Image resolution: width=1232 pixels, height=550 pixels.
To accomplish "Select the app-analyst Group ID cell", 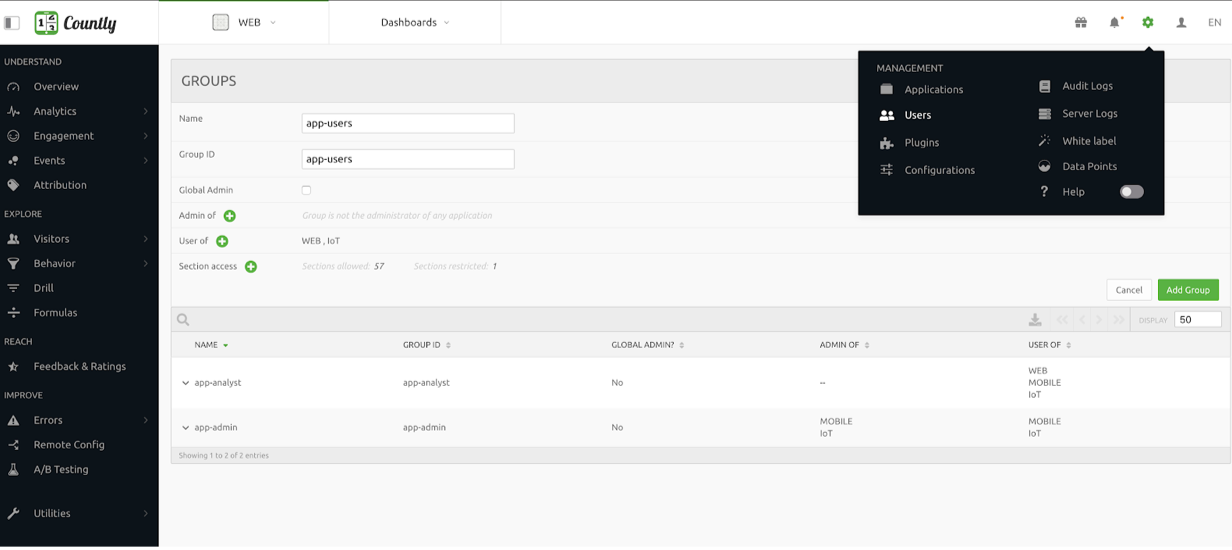I will [426, 383].
